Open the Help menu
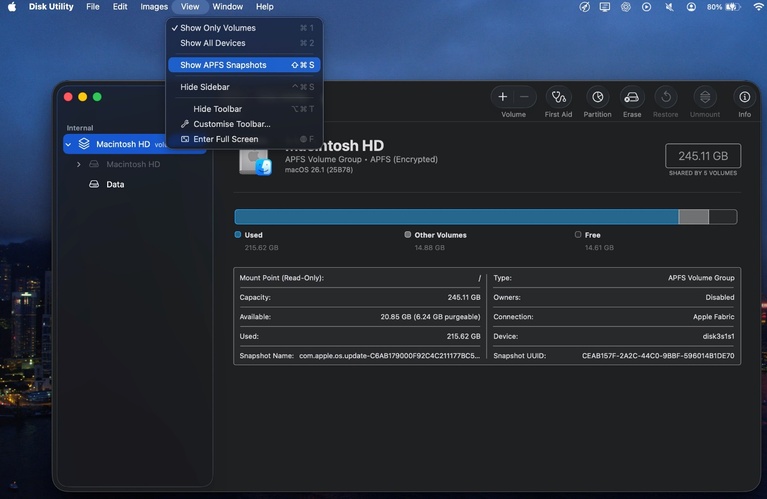The width and height of the screenshot is (767, 499). [265, 7]
